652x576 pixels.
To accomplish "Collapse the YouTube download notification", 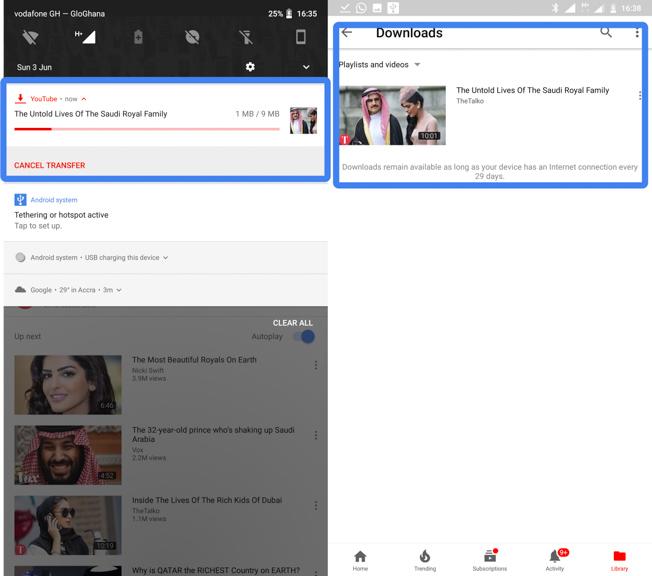I will click(x=84, y=99).
